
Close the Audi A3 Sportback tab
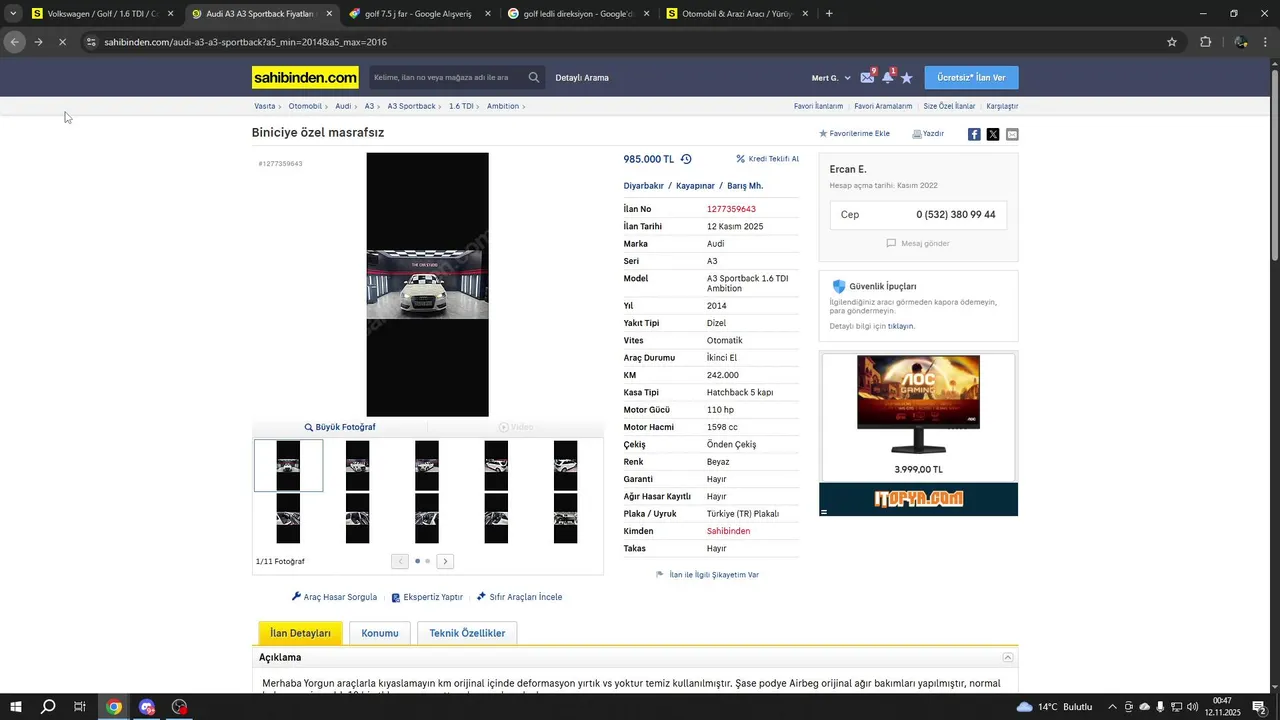click(x=329, y=14)
